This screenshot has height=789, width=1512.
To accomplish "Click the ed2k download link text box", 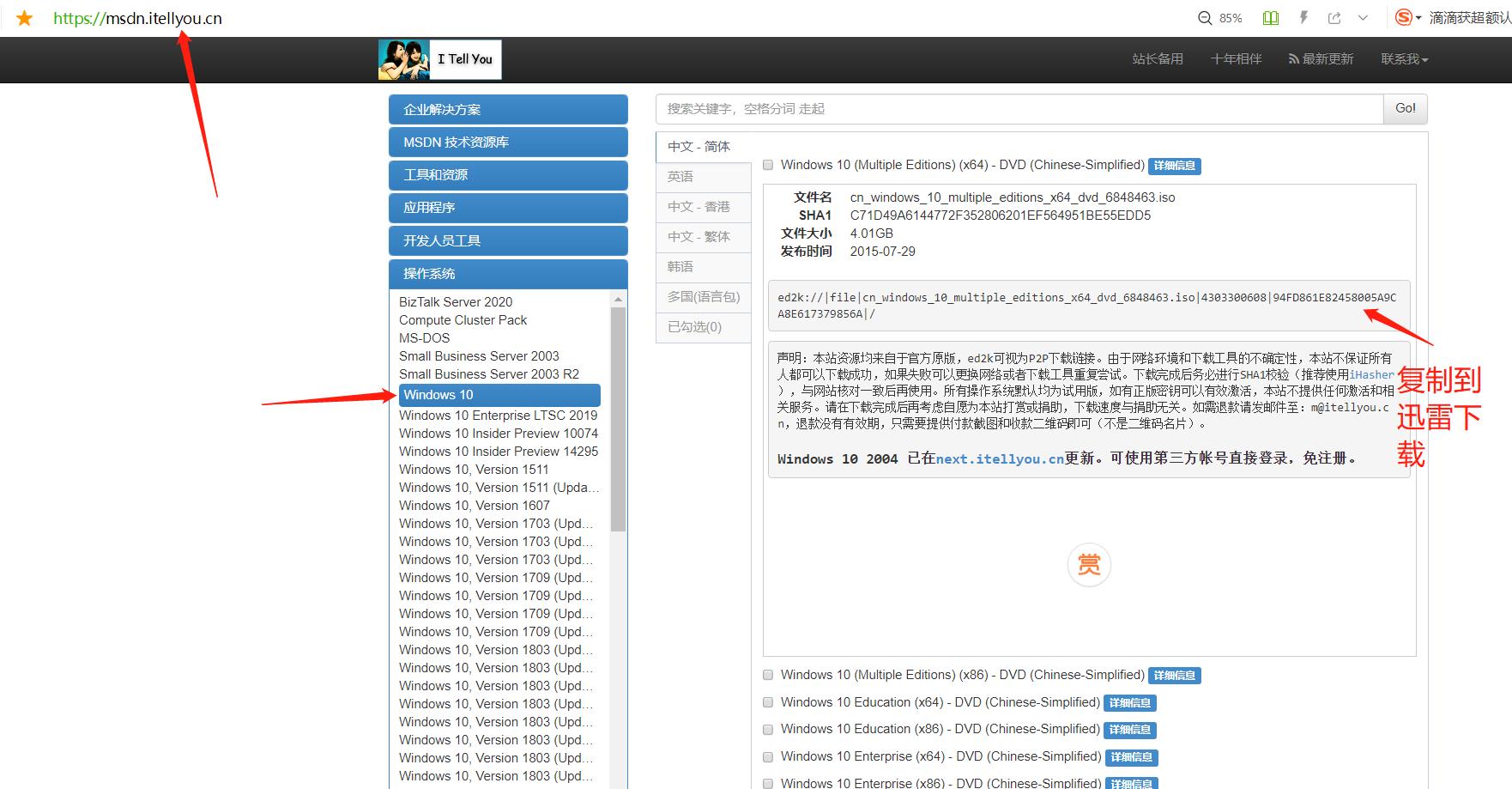I will (1089, 306).
